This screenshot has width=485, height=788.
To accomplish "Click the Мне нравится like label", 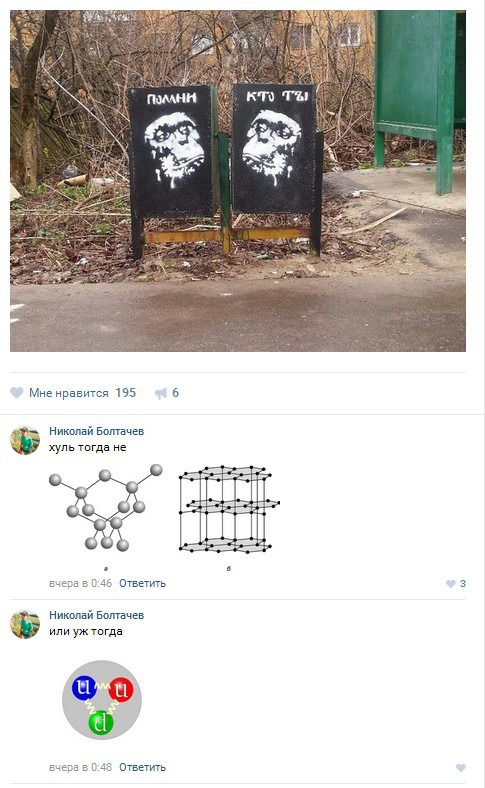I will [x=69, y=393].
